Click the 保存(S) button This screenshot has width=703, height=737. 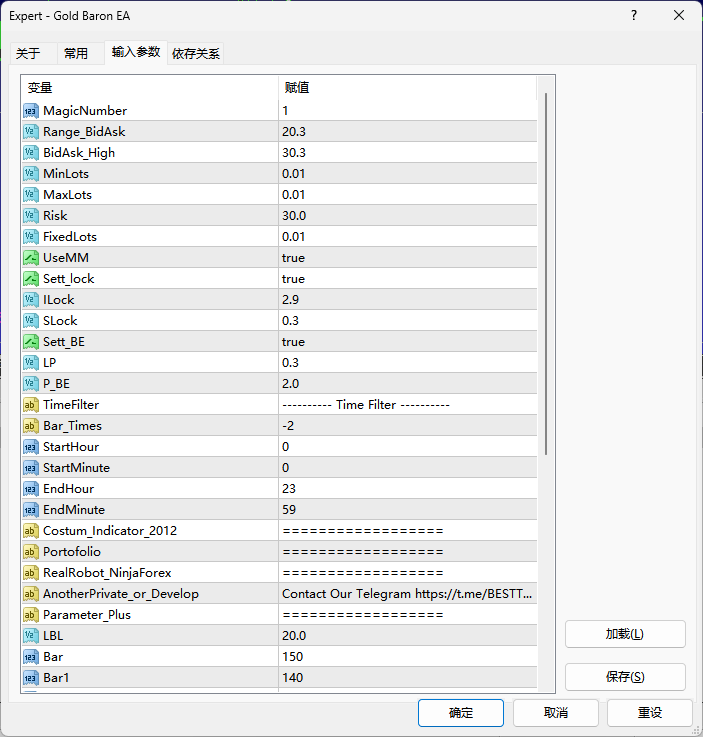[x=625, y=677]
